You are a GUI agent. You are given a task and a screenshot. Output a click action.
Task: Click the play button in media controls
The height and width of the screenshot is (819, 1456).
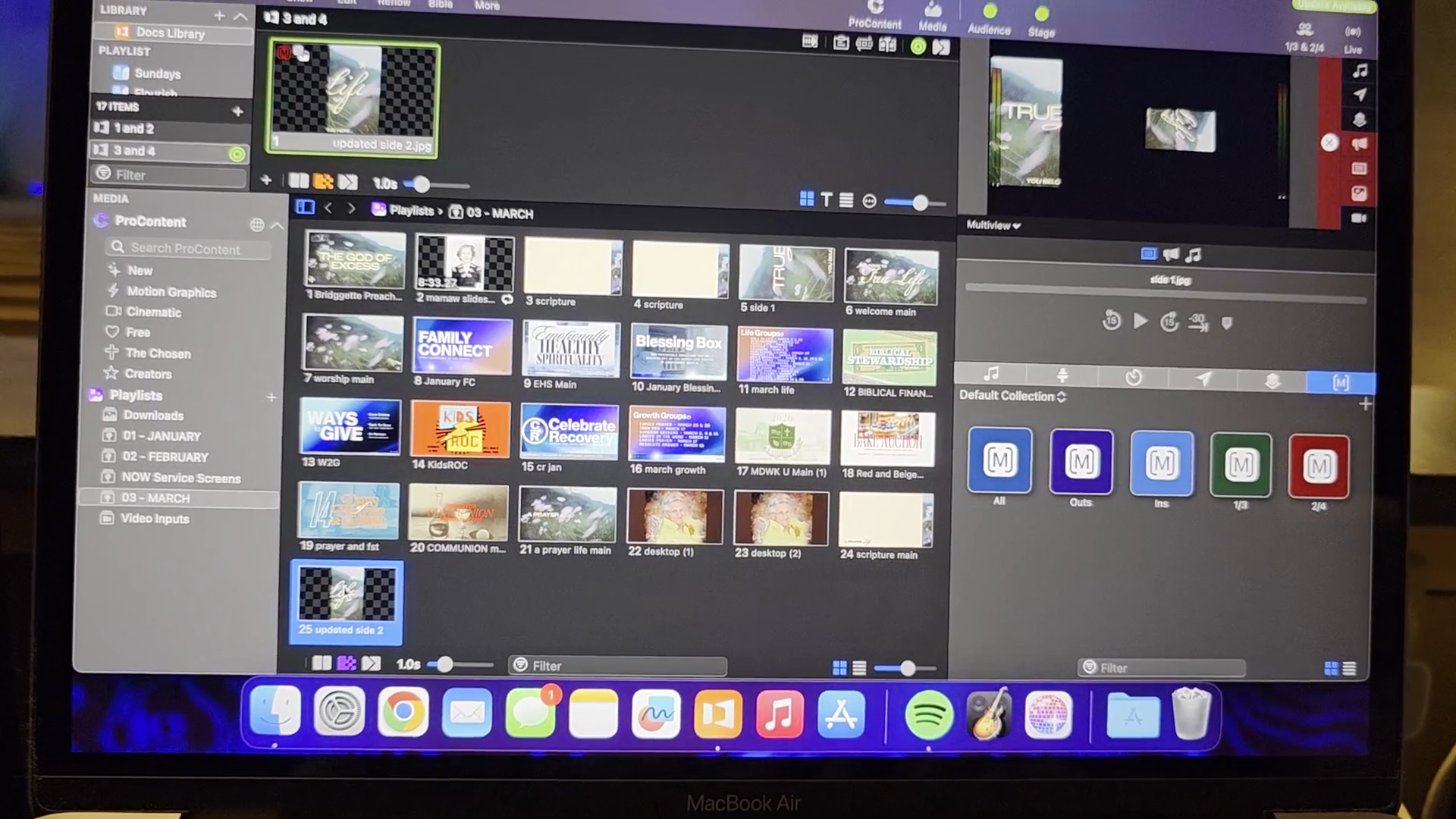click(1140, 321)
